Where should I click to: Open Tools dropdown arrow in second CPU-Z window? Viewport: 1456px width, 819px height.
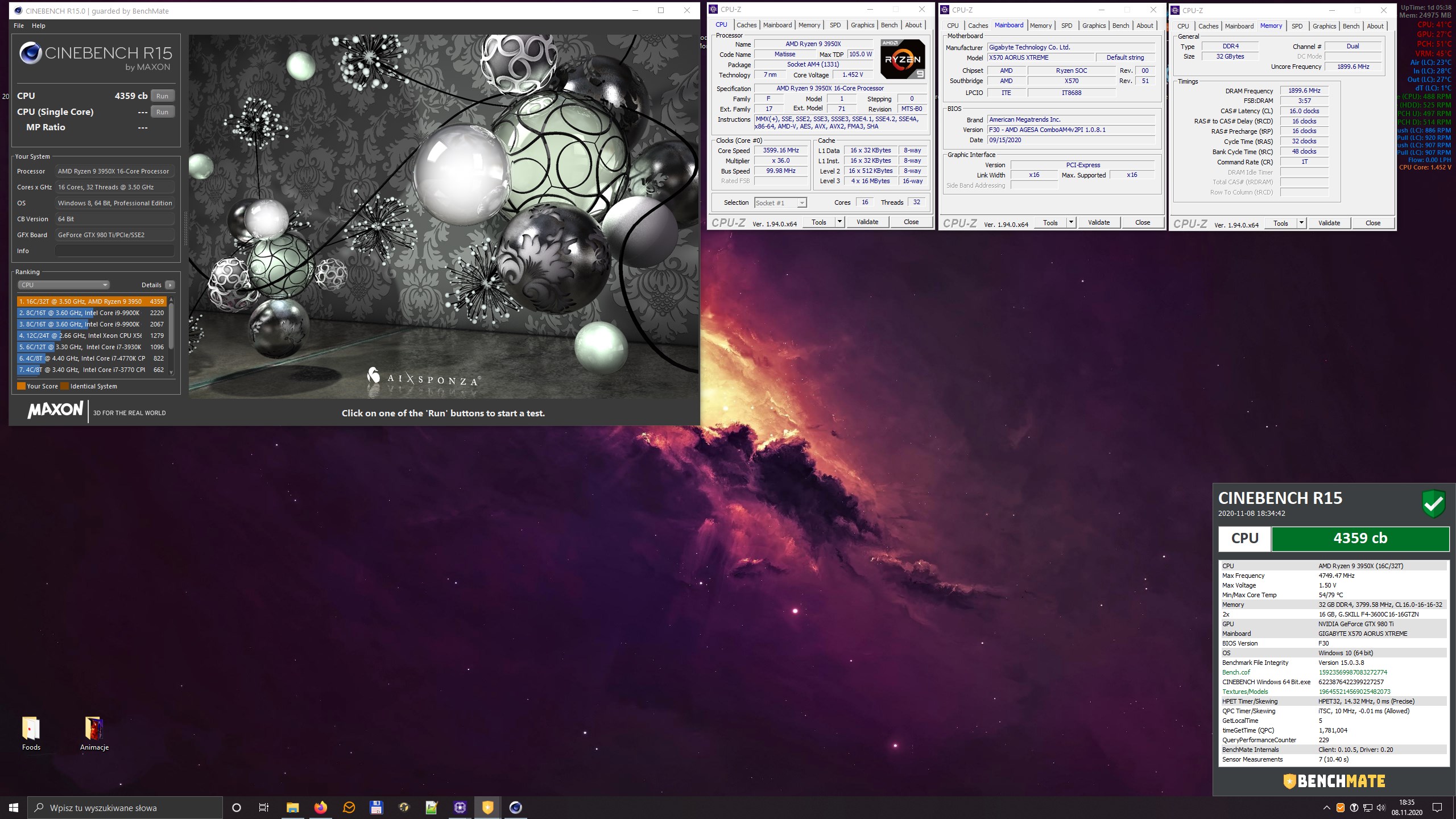[1071, 223]
